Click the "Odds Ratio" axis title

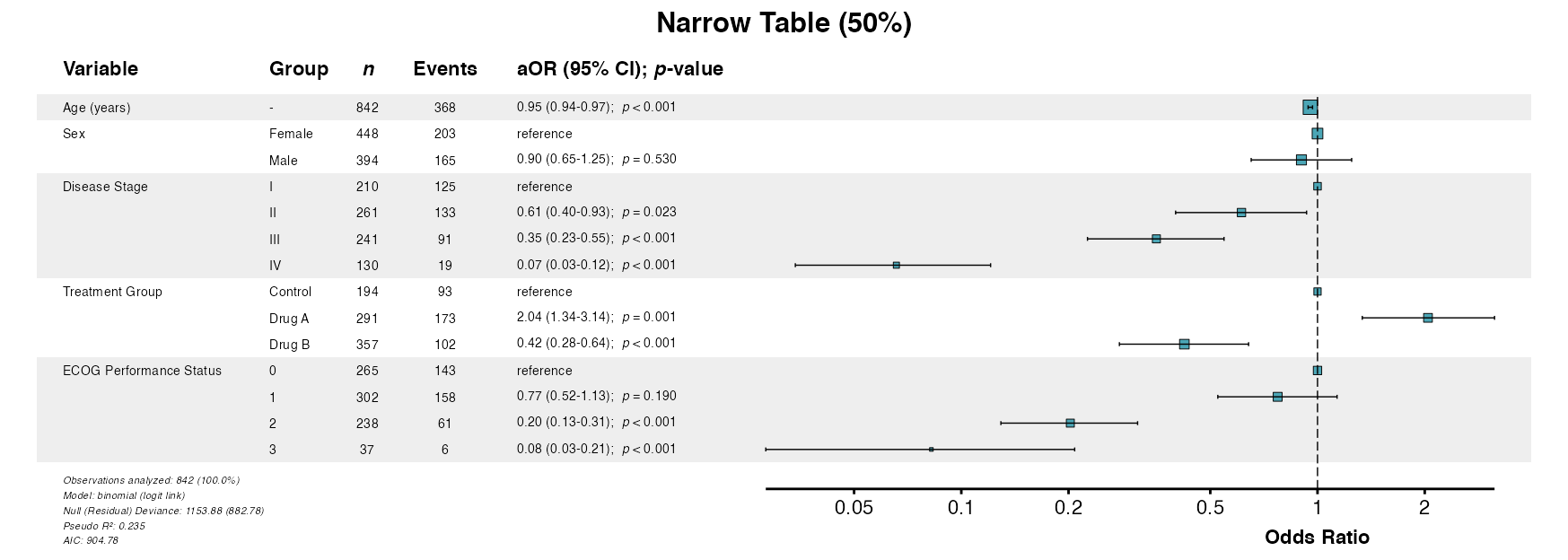1317,538
